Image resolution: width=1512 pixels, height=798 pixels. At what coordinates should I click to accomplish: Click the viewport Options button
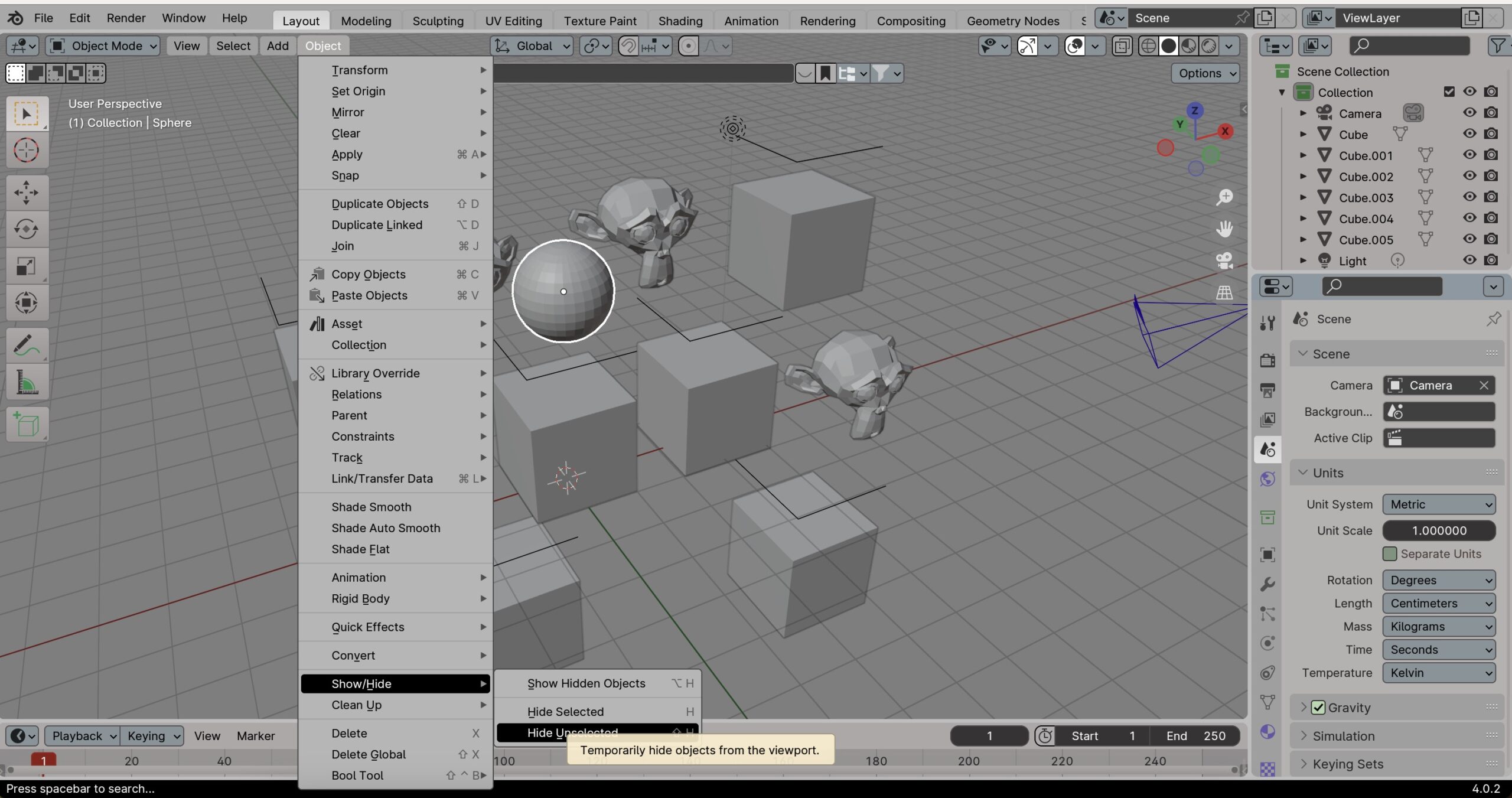click(1205, 73)
